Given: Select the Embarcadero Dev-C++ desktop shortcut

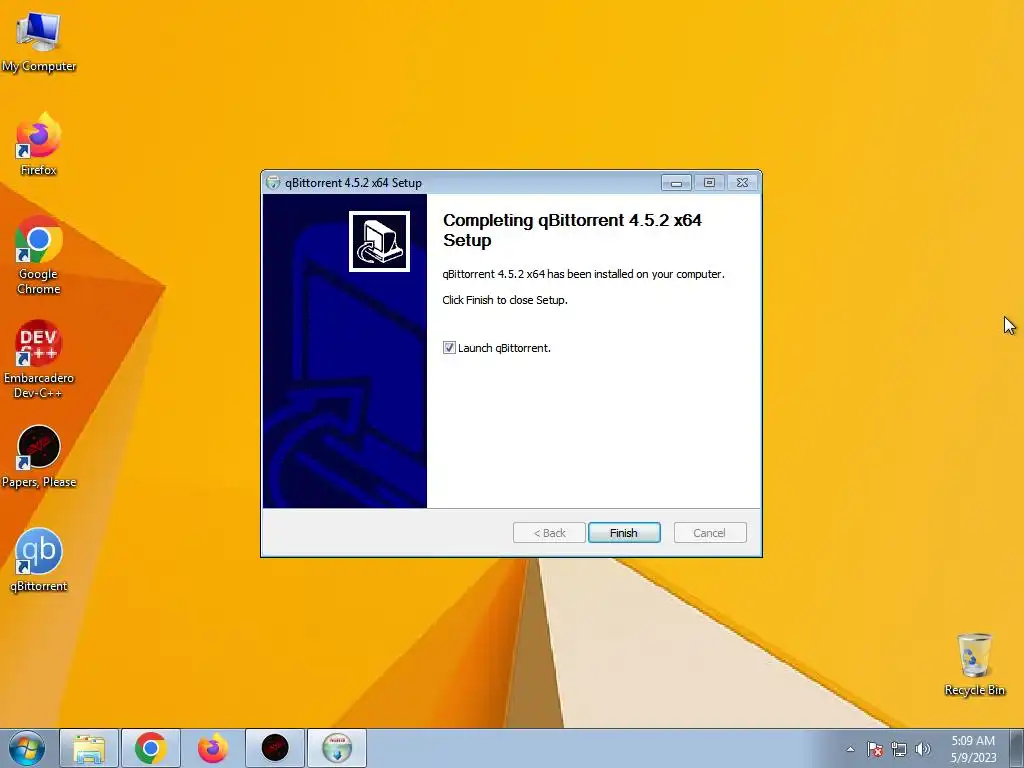Looking at the screenshot, I should click(x=39, y=359).
